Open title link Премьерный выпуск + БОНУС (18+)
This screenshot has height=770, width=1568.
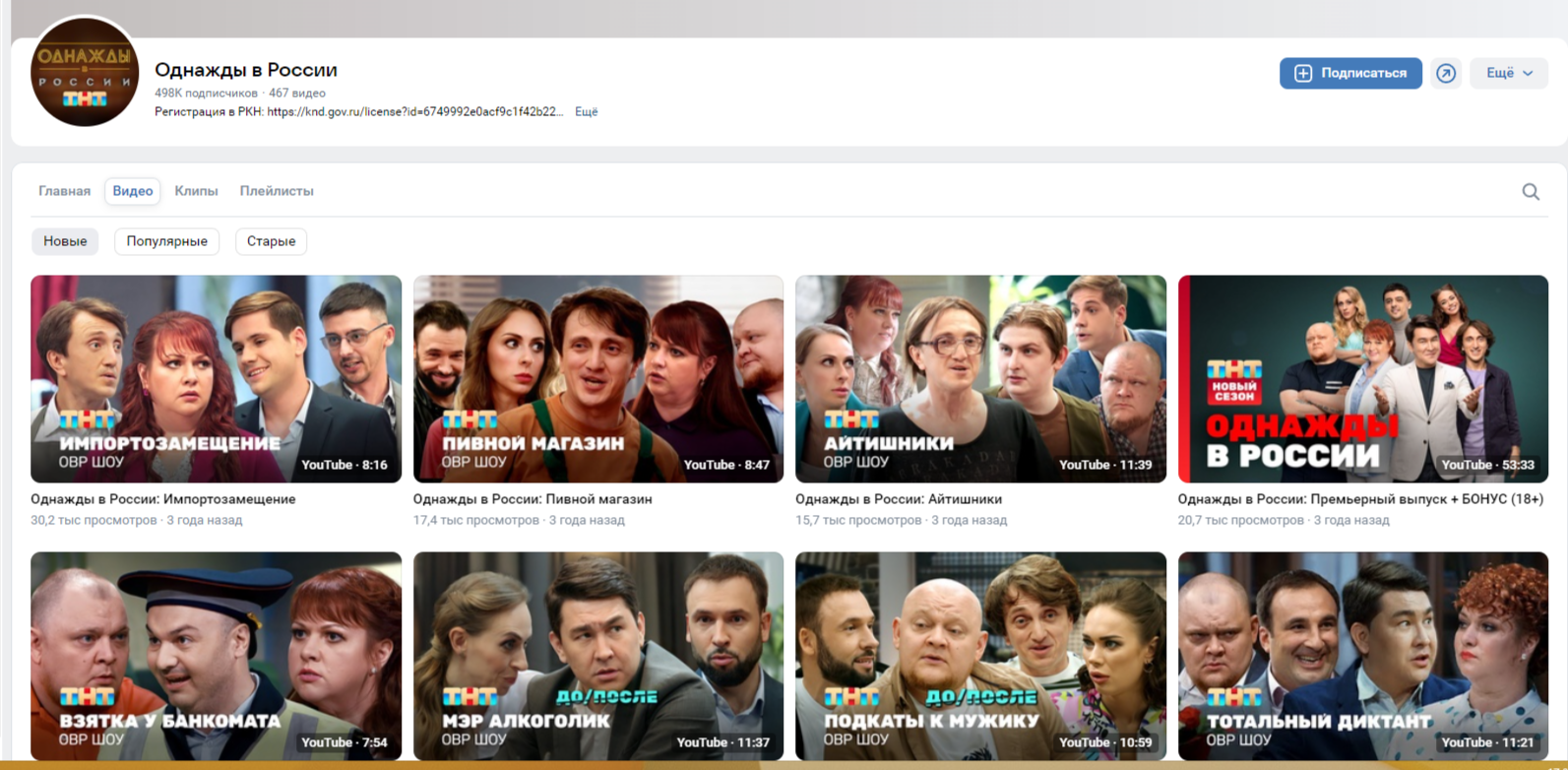1361,499
